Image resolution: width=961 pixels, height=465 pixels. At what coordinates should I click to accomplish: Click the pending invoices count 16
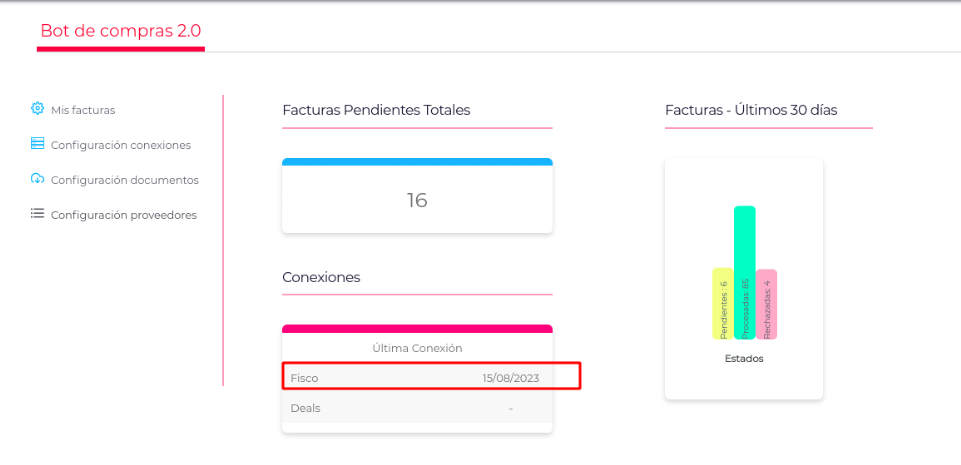click(417, 200)
